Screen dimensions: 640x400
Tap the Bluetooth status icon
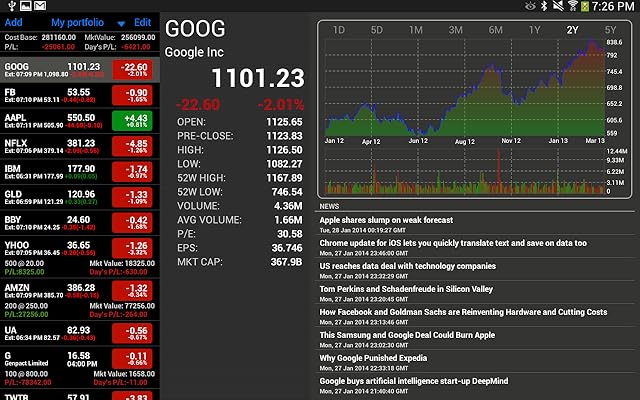(x=544, y=6)
